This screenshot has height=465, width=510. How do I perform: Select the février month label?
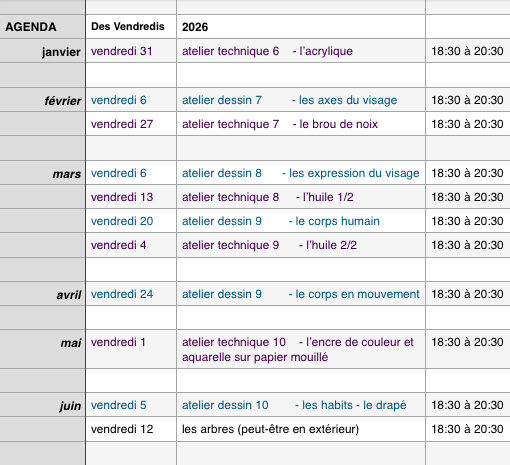tap(42, 100)
